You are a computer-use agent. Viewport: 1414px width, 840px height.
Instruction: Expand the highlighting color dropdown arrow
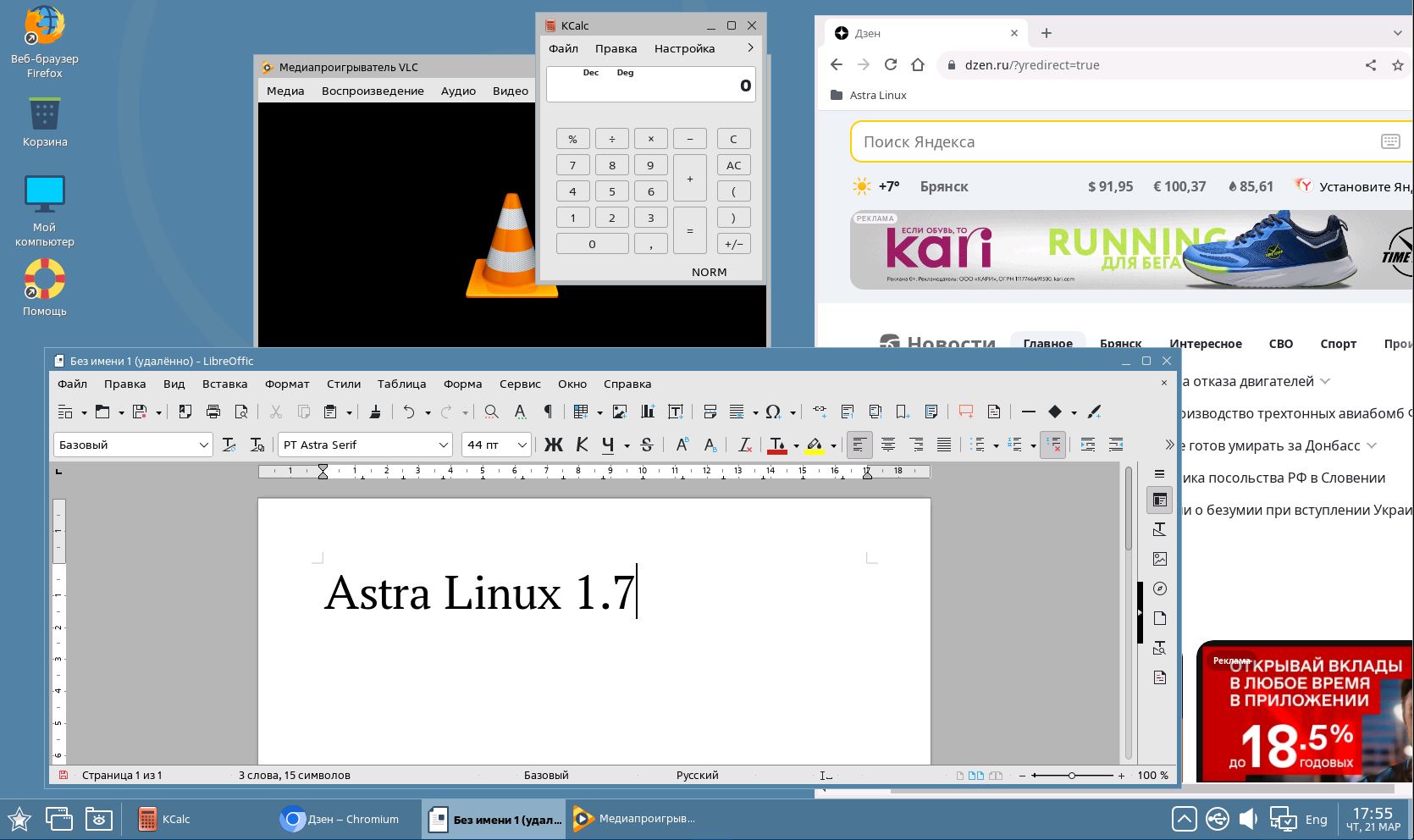pyautogui.click(x=835, y=445)
